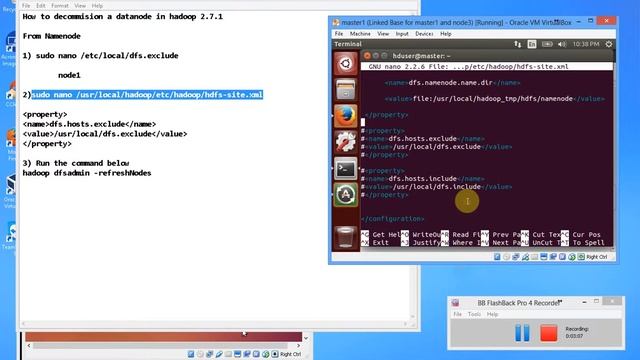Open Format menu in Notepad
This screenshot has width=640, height=360.
click(60, 6)
